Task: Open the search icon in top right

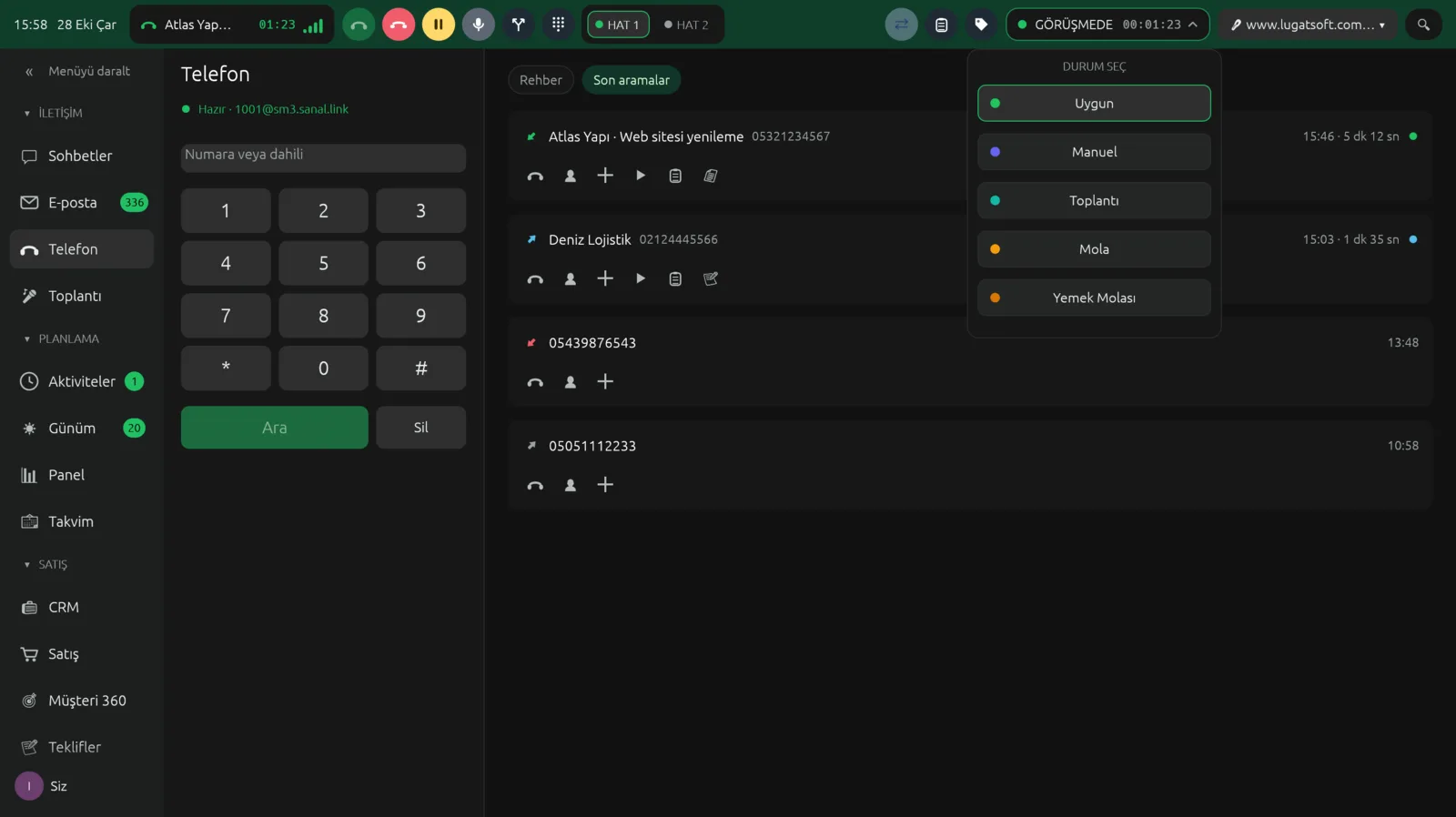Action: click(x=1423, y=25)
